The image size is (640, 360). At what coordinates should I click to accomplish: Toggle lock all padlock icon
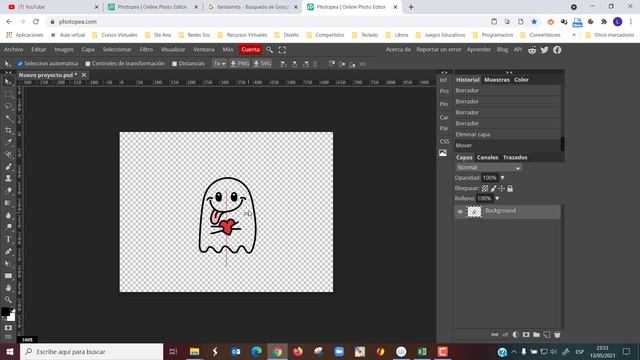coord(510,189)
